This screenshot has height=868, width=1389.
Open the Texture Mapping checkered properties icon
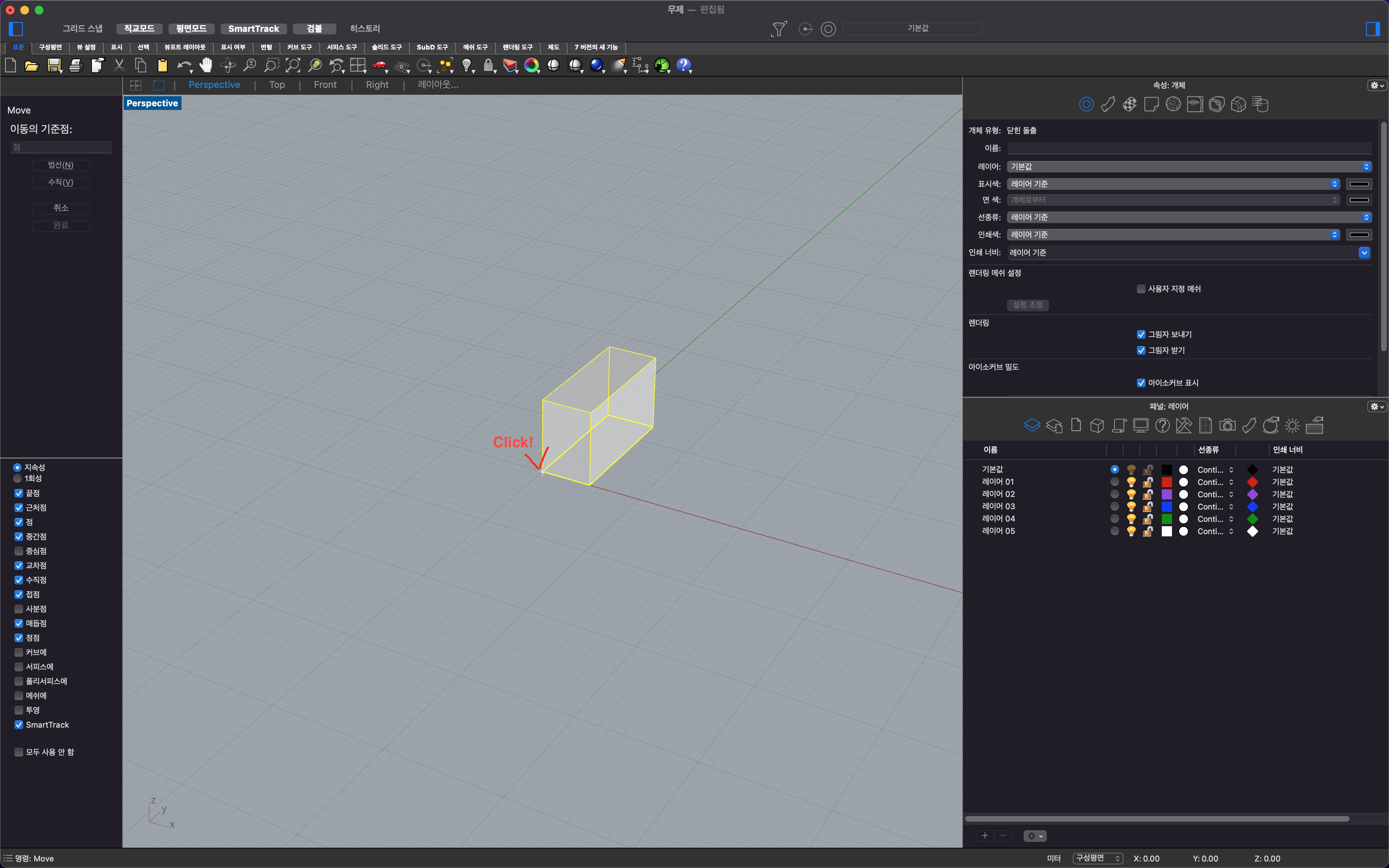coord(1130,105)
